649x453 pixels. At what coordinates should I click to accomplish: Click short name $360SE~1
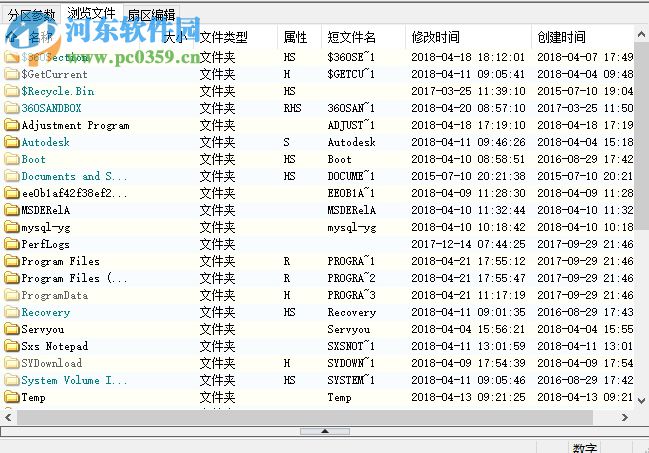tap(351, 57)
